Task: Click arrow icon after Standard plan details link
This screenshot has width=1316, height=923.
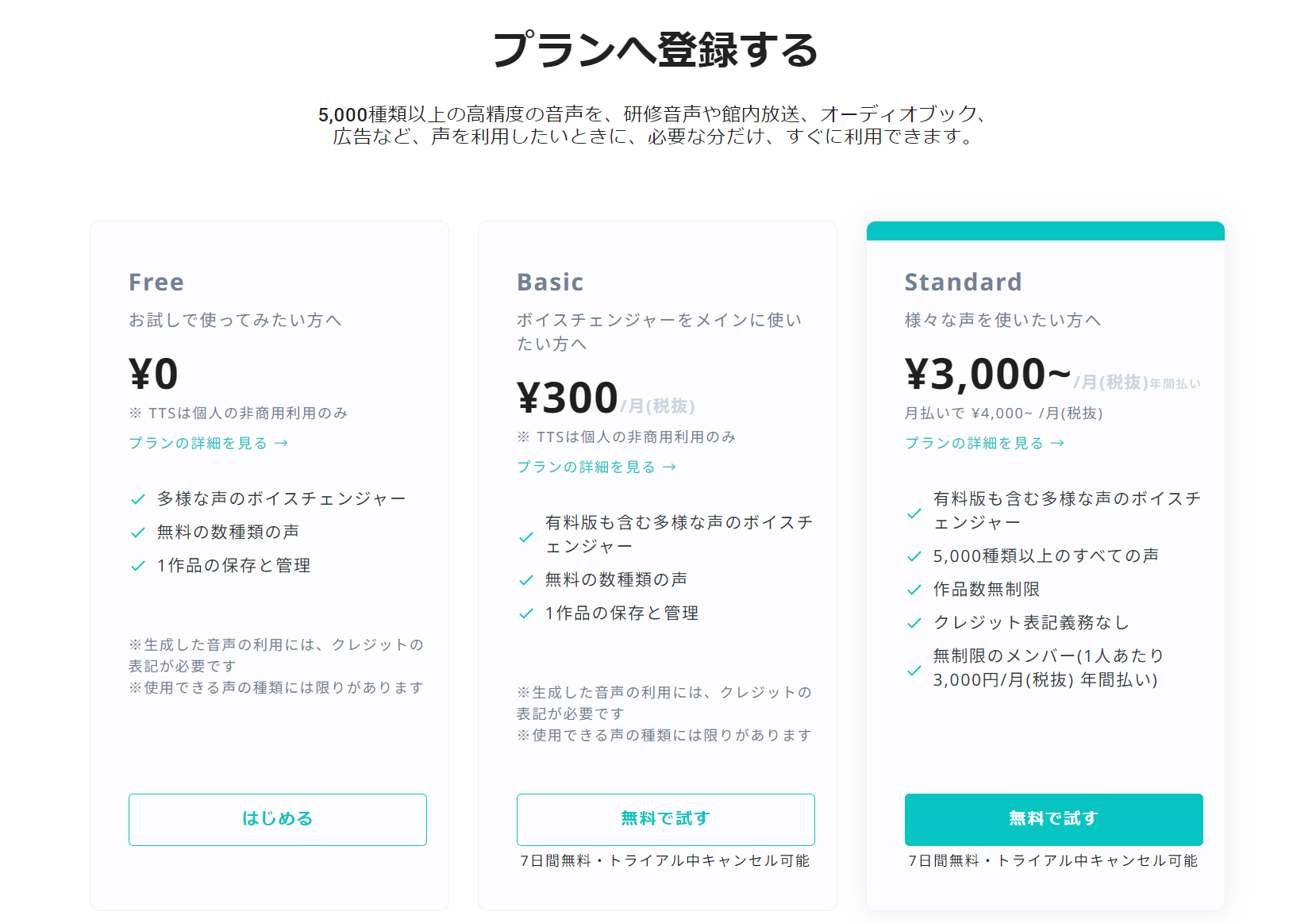Action: coord(1057,443)
